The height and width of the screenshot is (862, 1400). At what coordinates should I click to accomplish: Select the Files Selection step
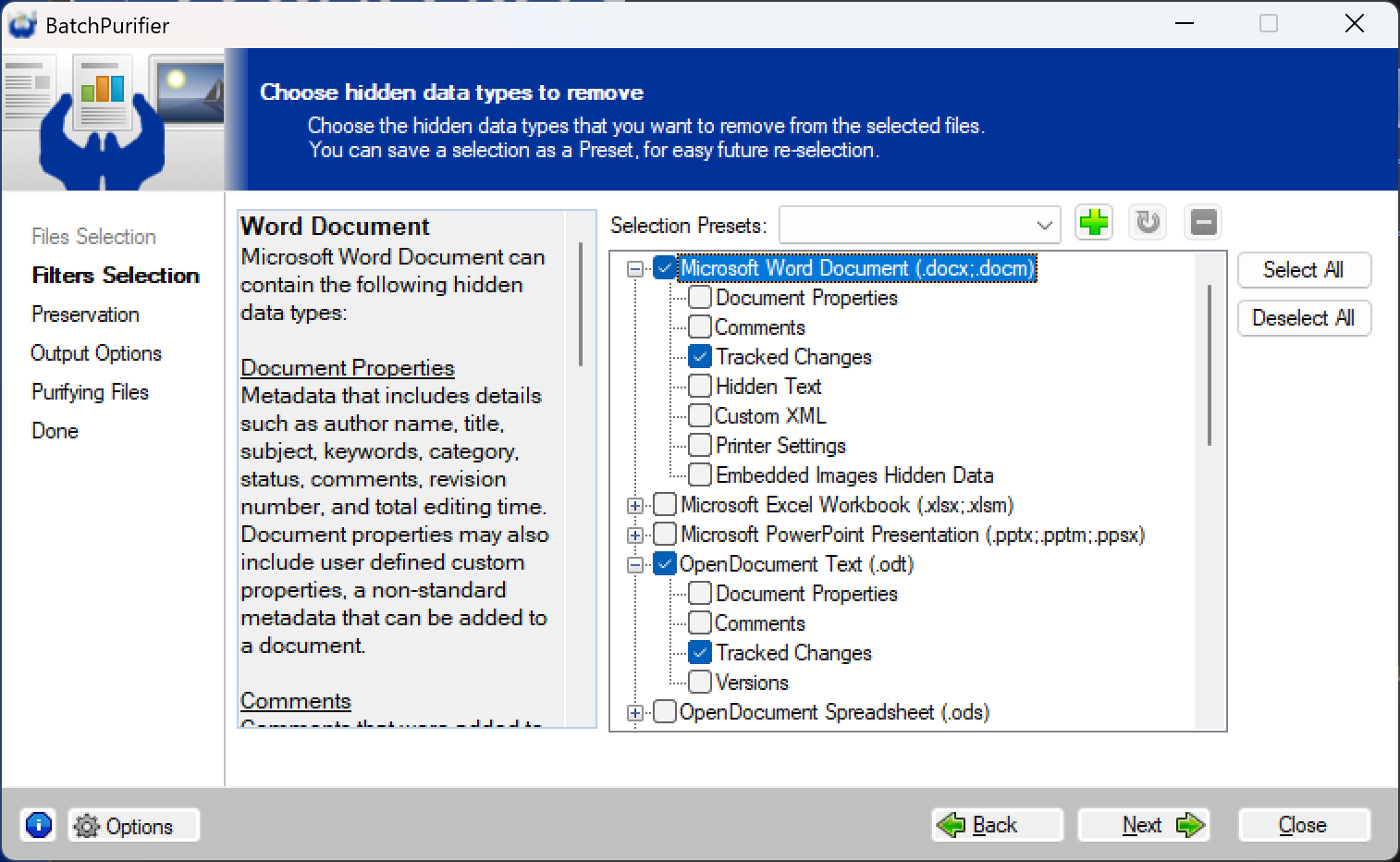pyautogui.click(x=93, y=237)
